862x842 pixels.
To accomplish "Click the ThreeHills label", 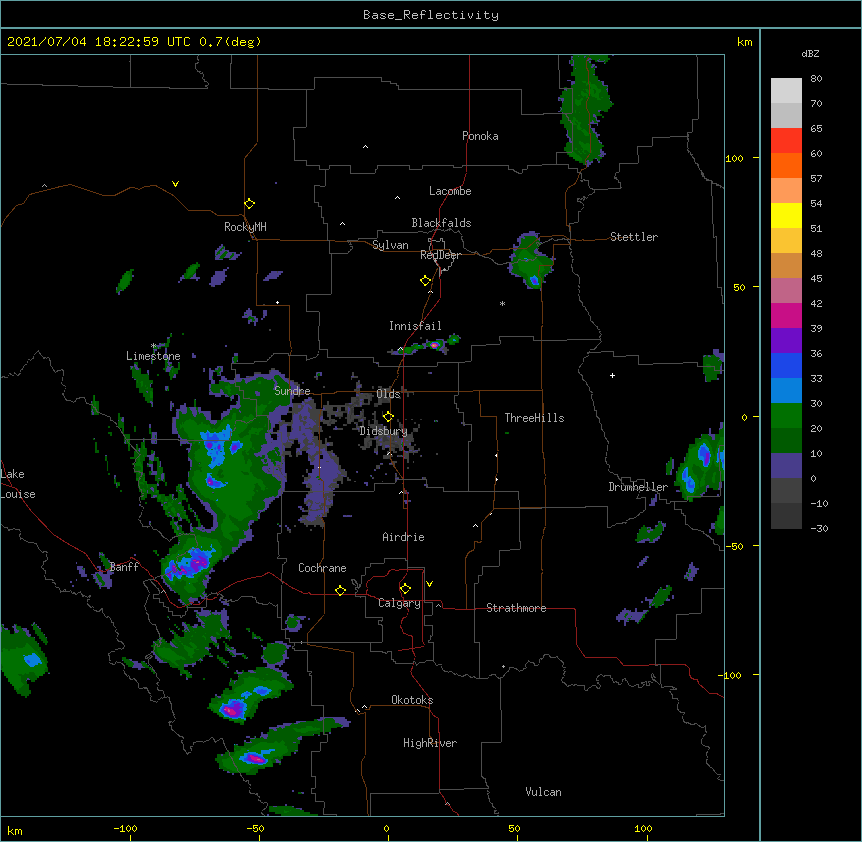I will point(534,418).
